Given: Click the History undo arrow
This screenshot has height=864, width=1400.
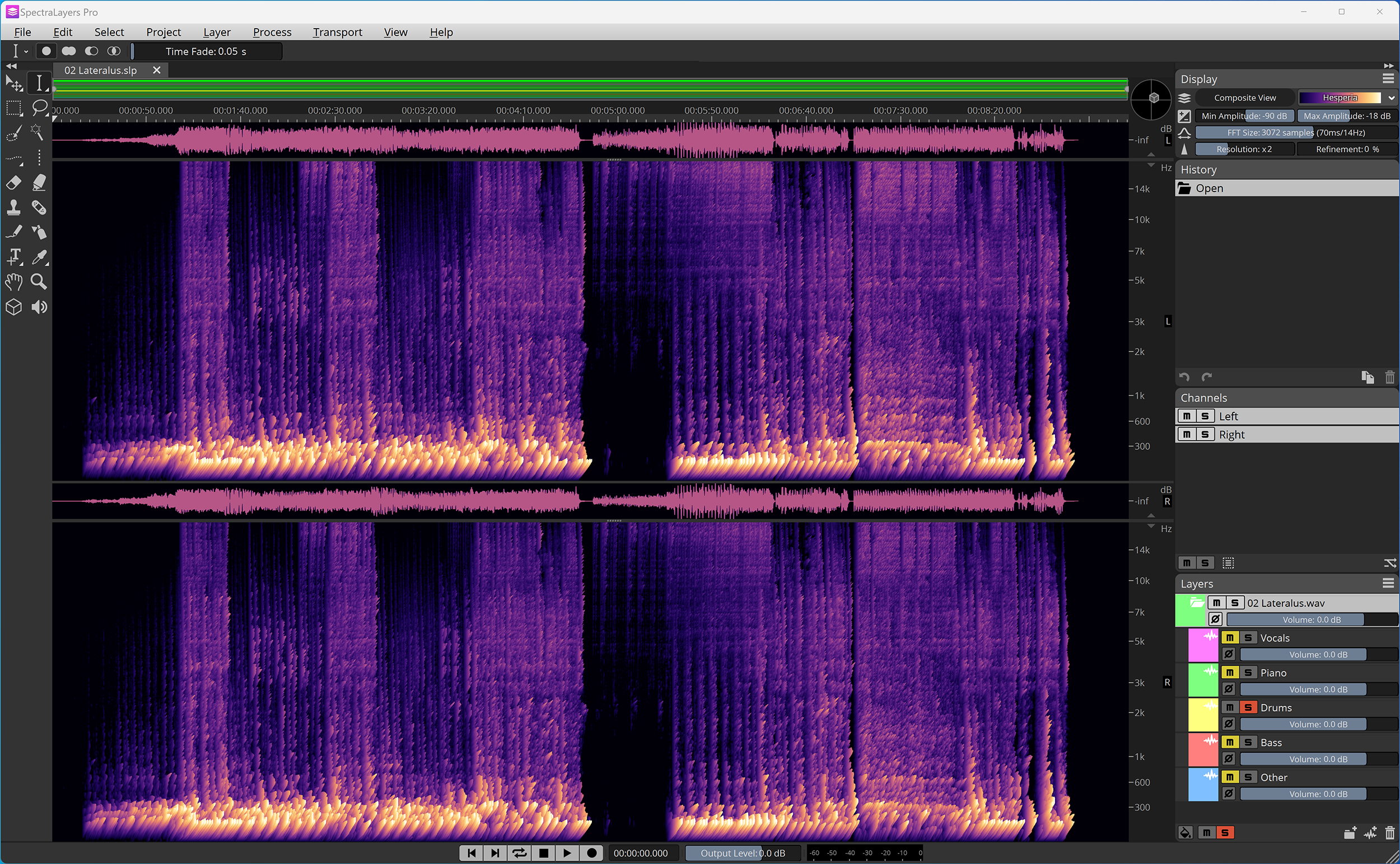Looking at the screenshot, I should (x=1185, y=377).
